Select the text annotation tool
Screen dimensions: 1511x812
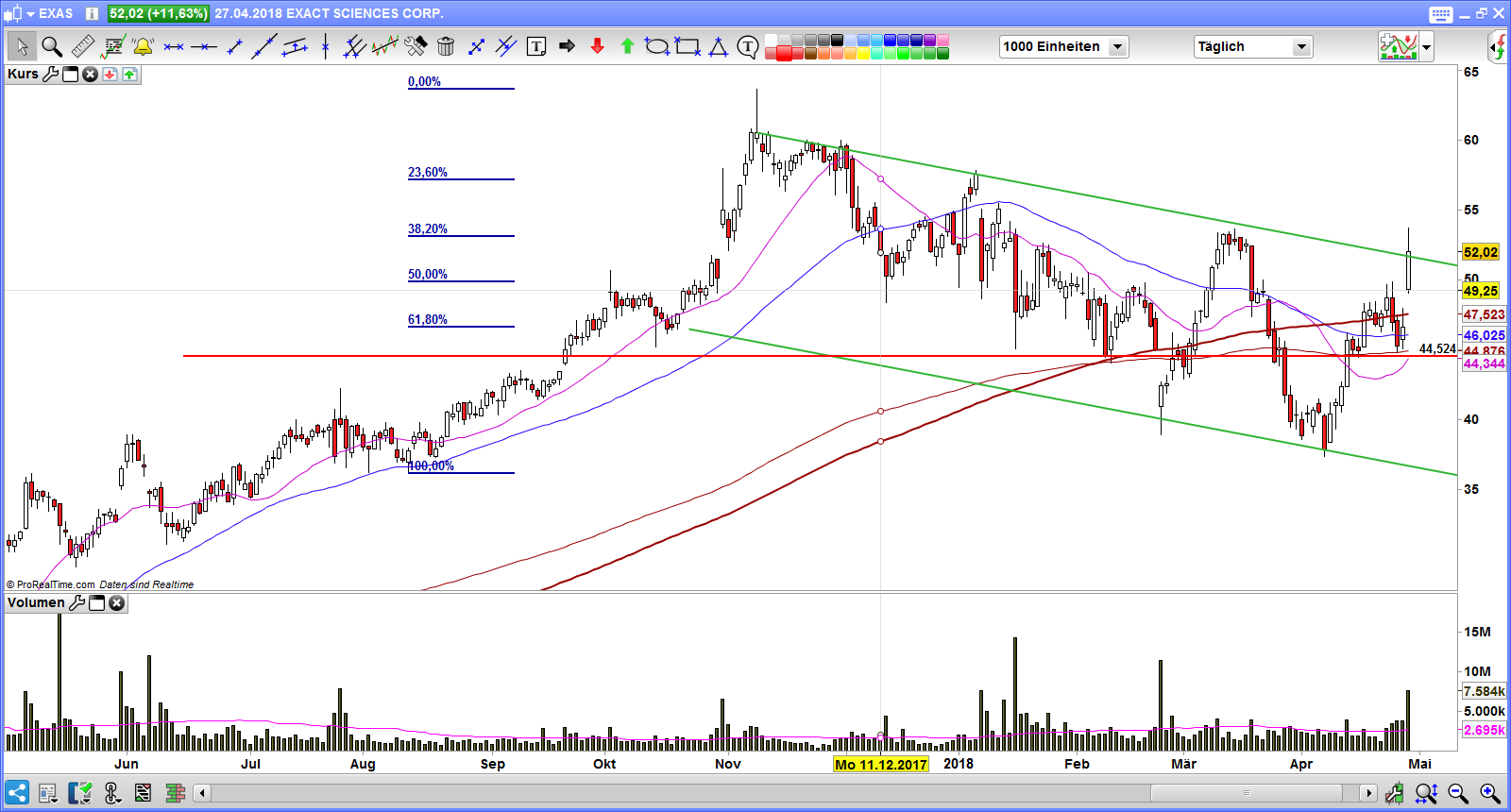click(x=536, y=46)
